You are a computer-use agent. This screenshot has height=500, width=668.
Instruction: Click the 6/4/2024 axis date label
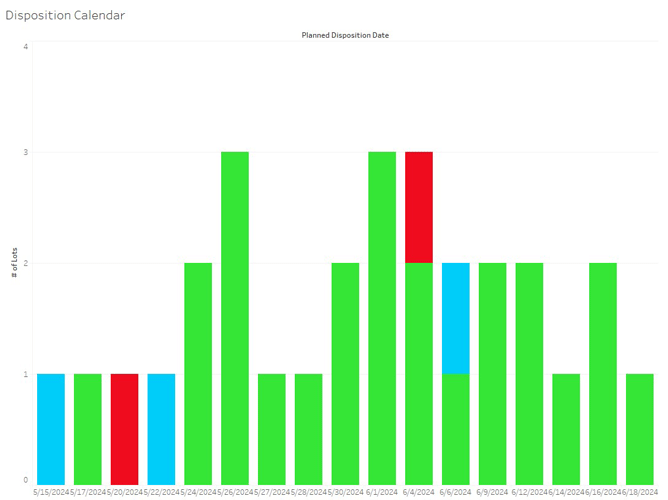coord(419,492)
